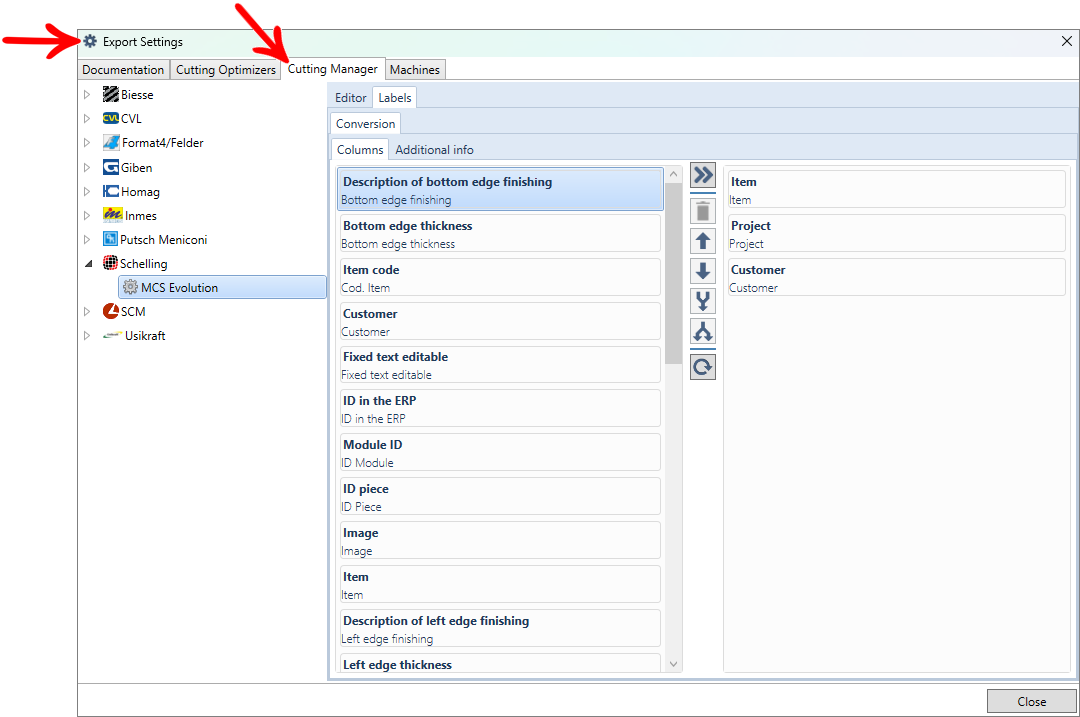Select the Cutting Manager tab
This screenshot has height=717, width=1080.
click(x=333, y=69)
